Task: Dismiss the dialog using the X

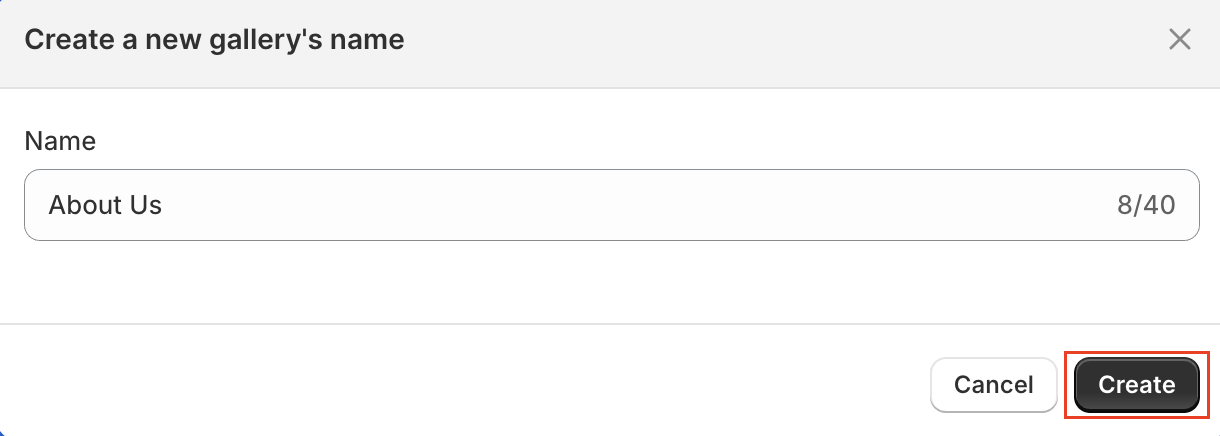Action: (1180, 40)
